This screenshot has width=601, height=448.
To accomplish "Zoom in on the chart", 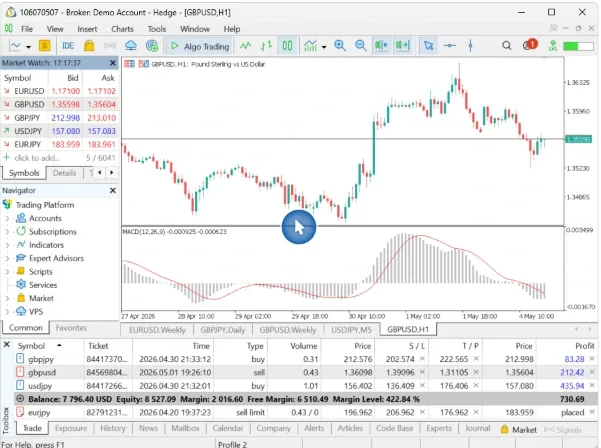I will [340, 46].
